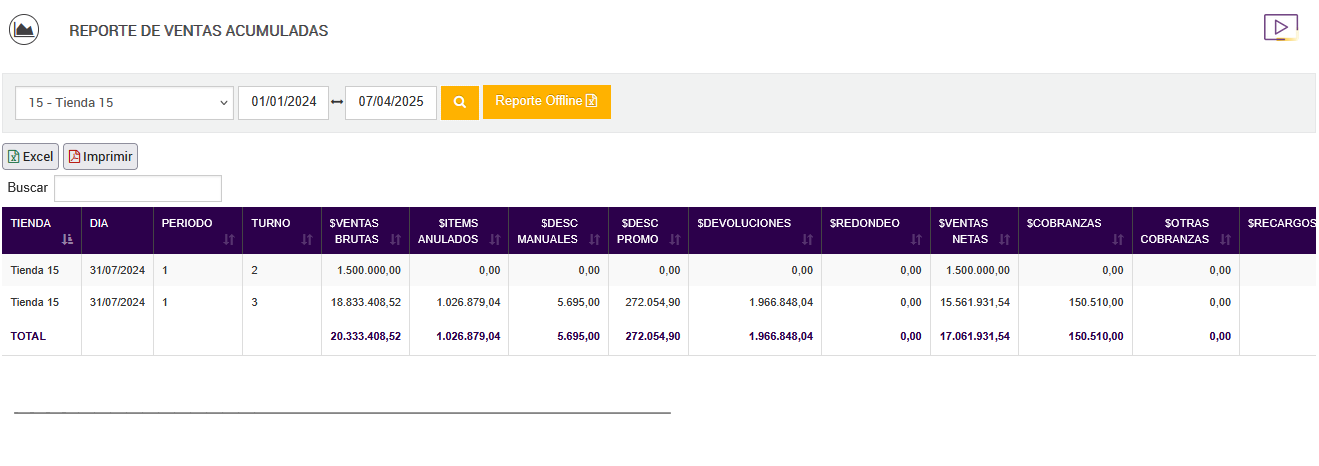
Task: Sort by $COBRANZAS sort icon
Action: [x=1119, y=239]
